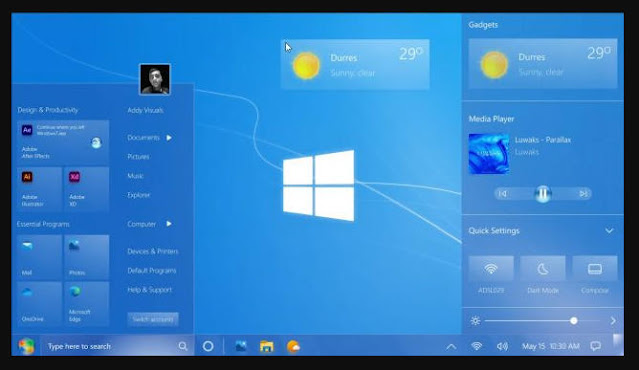
Task: Launch Microsoft Edge tile
Action: tap(86, 304)
